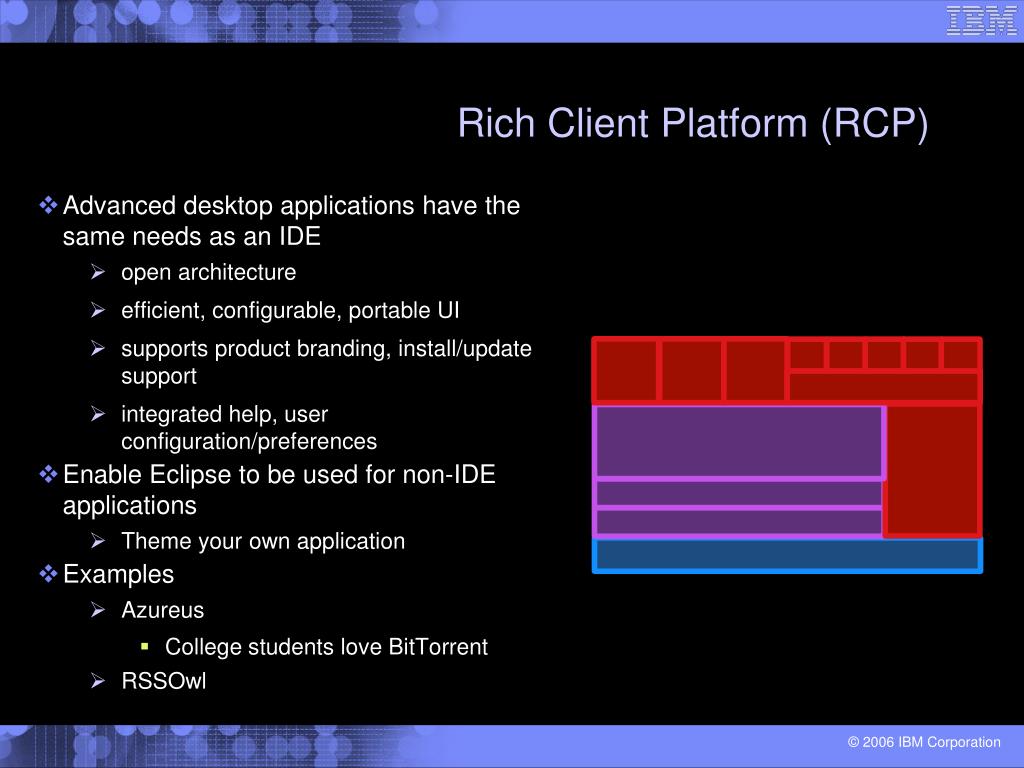Click the "Examples" heading bullet
The width and height of the screenshot is (1024, 768).
(118, 575)
